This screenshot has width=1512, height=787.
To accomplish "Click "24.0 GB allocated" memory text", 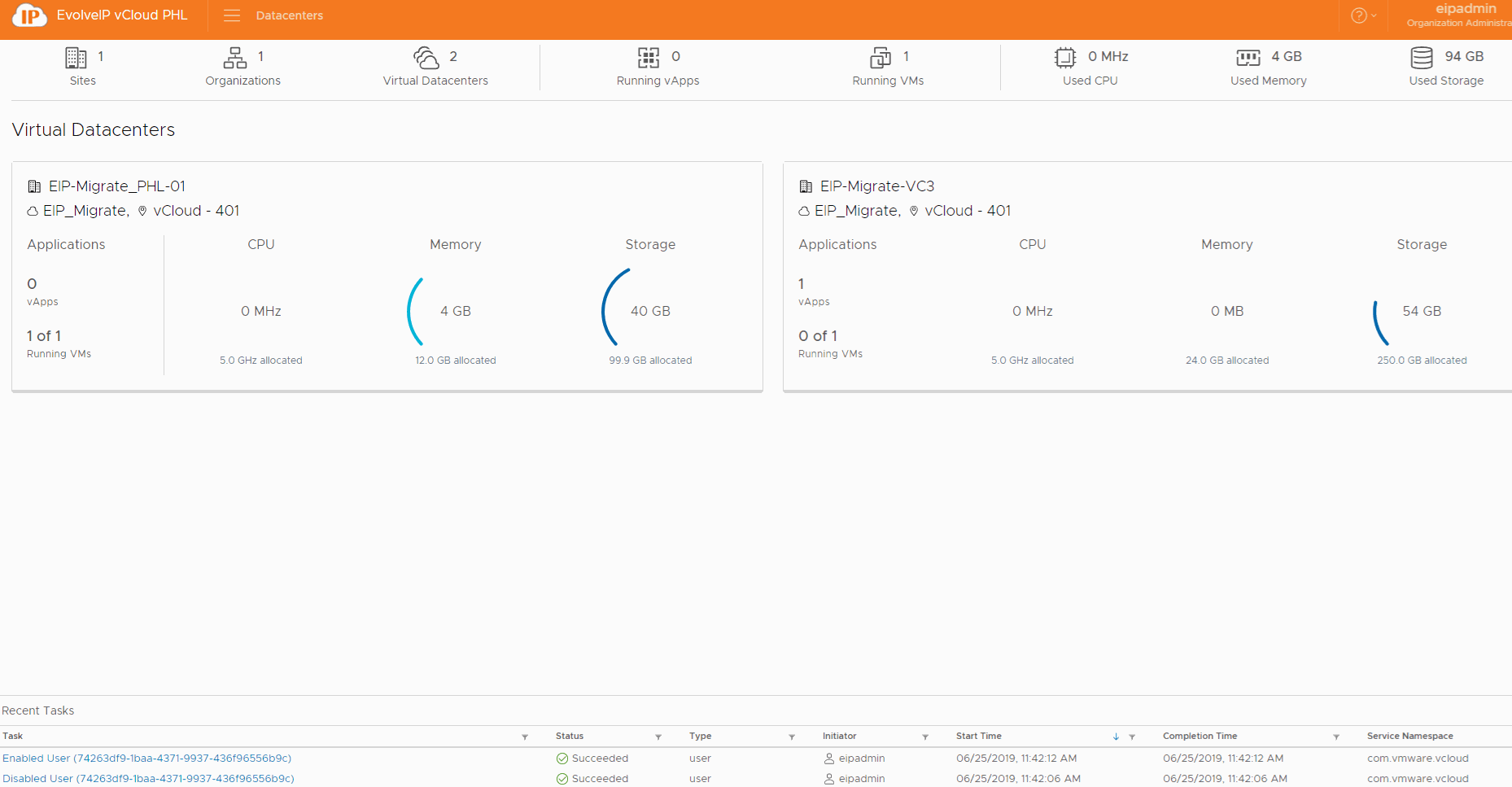I will point(1227,361).
